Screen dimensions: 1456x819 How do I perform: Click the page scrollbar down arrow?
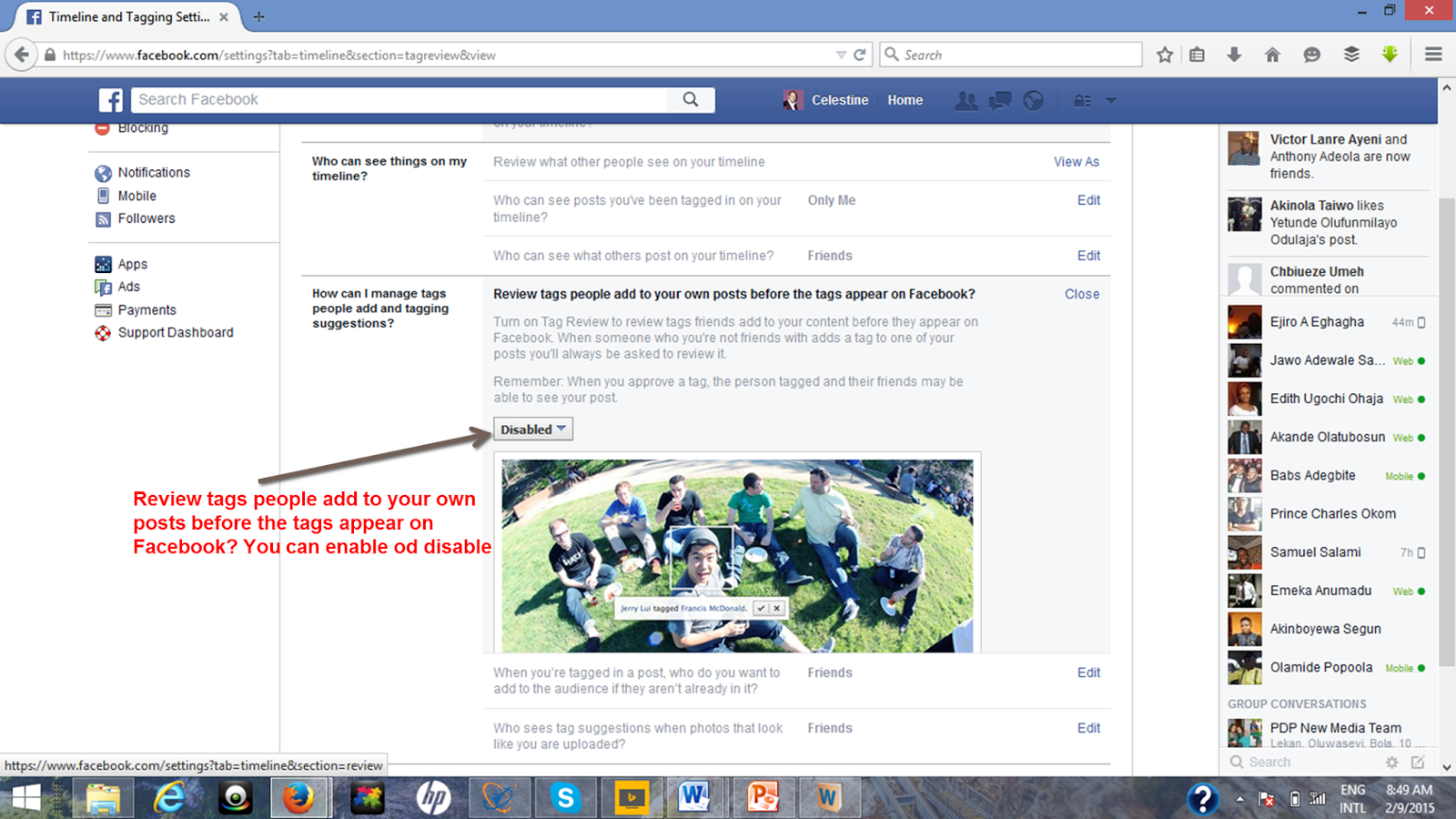(x=1447, y=767)
